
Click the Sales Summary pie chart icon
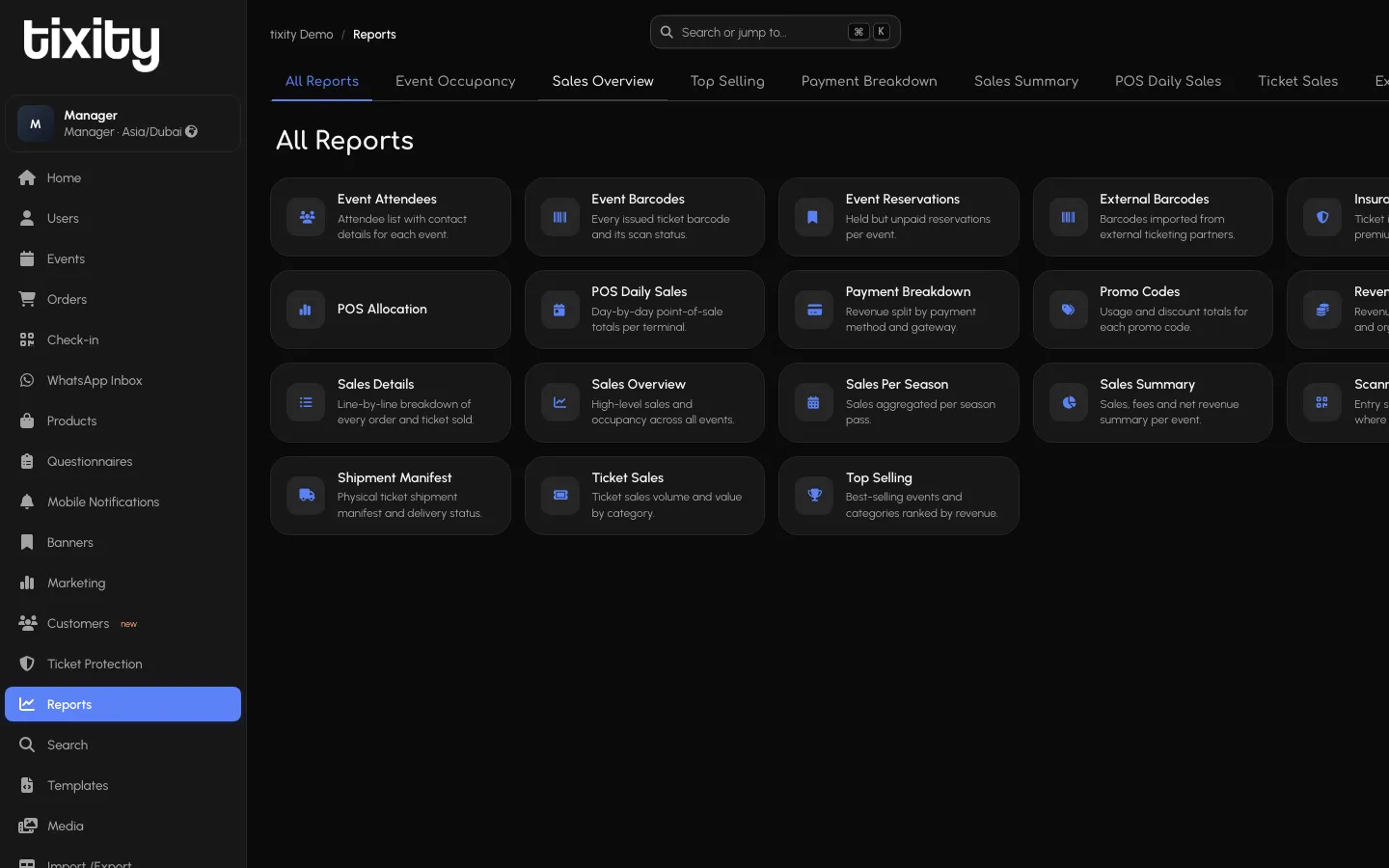click(1069, 402)
